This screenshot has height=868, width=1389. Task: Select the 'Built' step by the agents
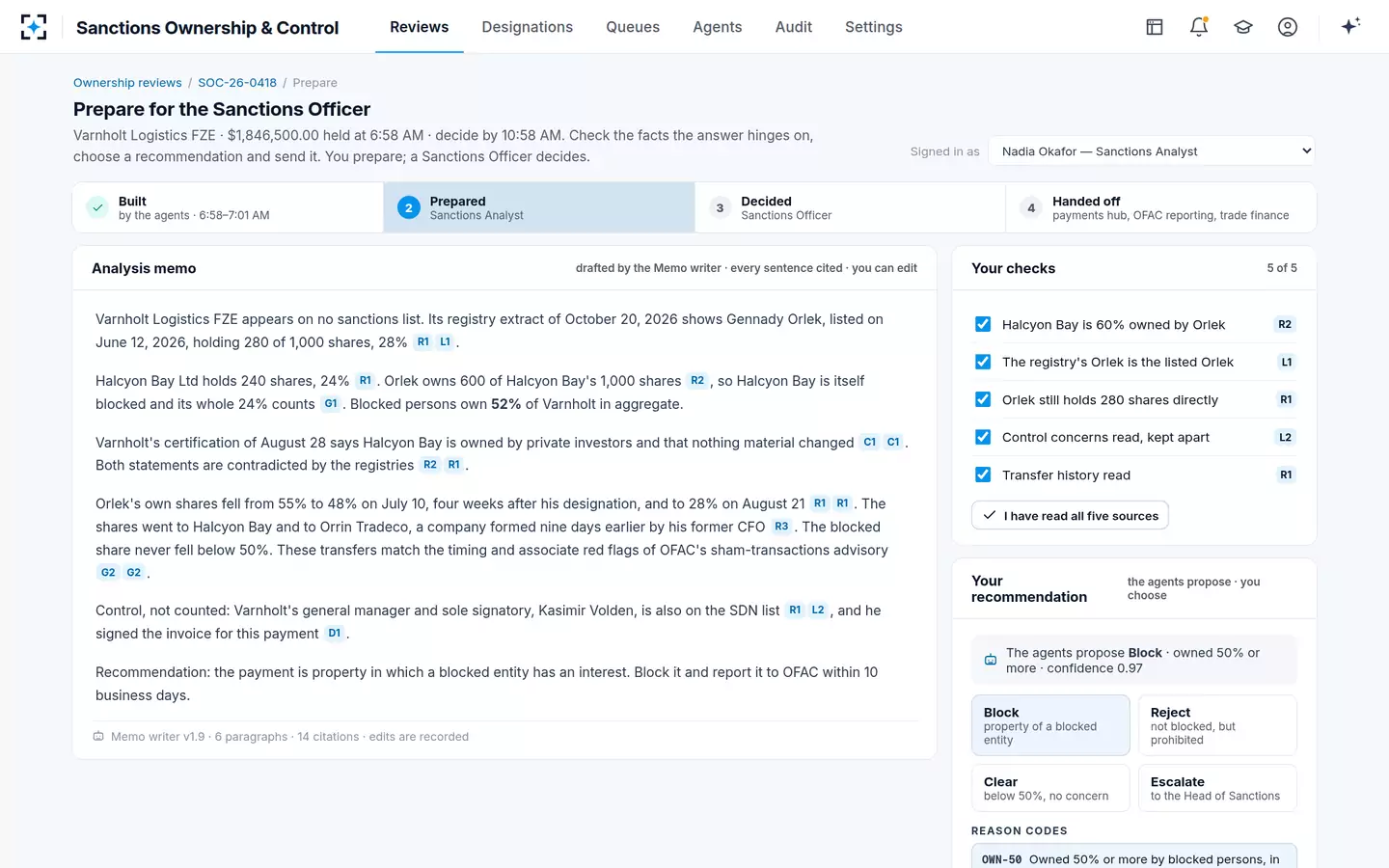click(229, 207)
